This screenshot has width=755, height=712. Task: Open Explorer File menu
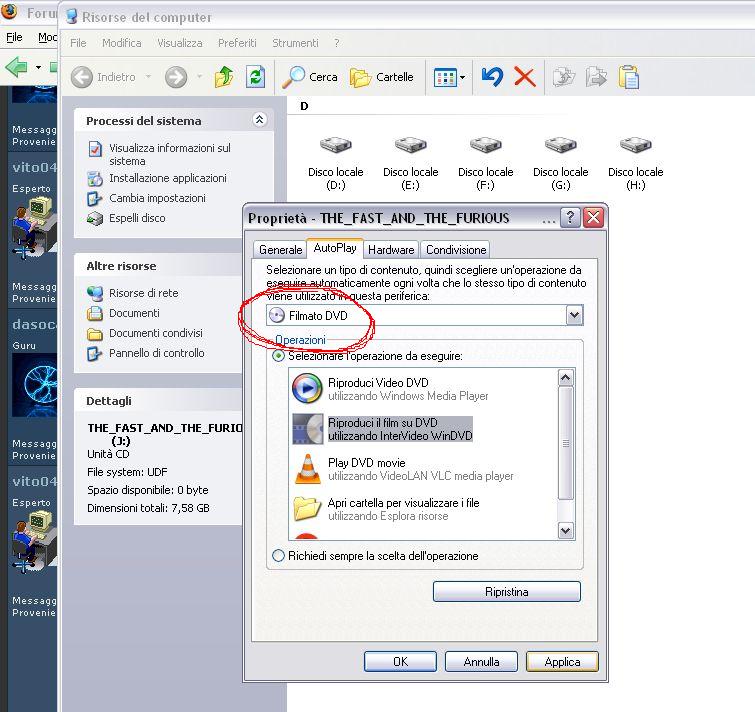(x=78, y=43)
